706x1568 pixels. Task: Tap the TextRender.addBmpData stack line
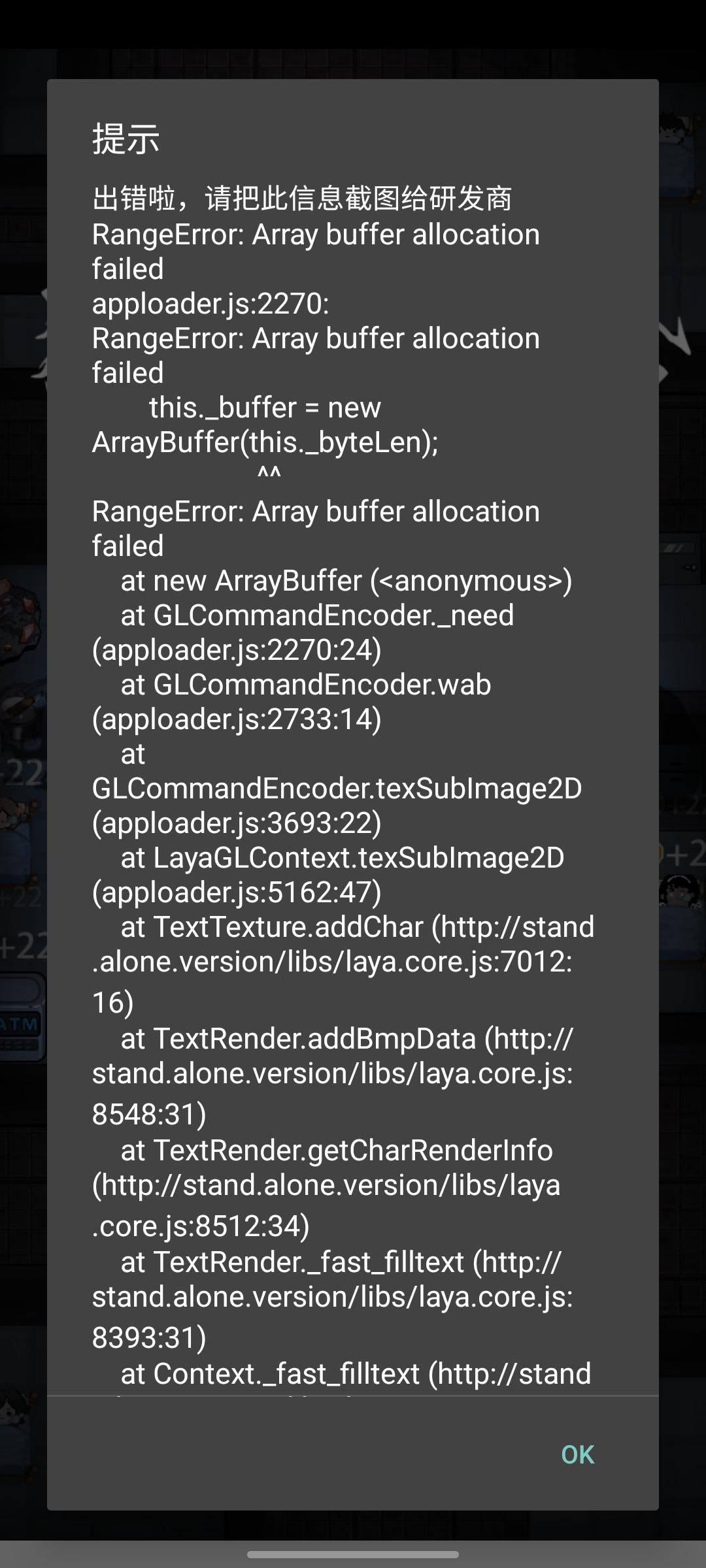click(x=333, y=1076)
